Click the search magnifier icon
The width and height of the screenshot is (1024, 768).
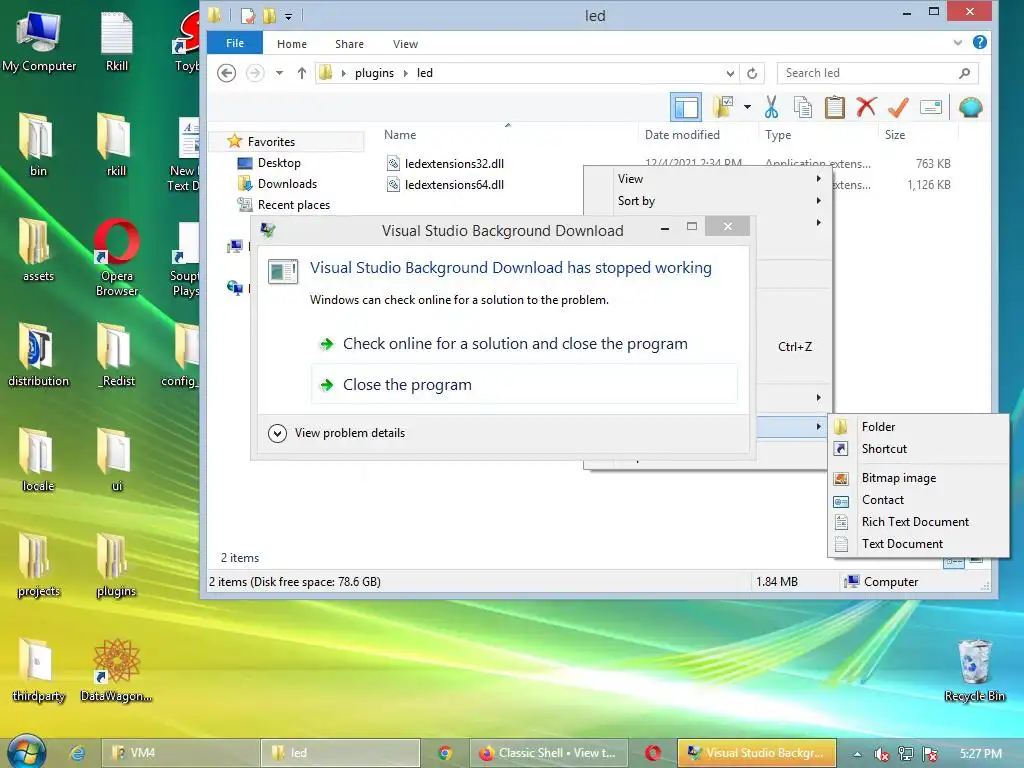point(965,73)
